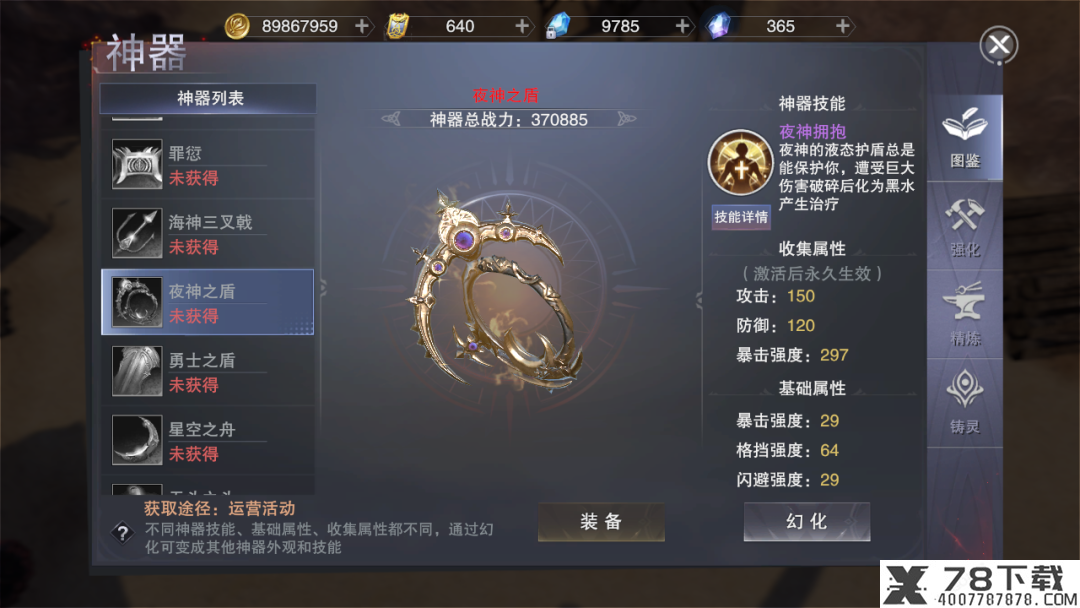Viewport: 1080px width, 608px height.
Task: Select 罪惩 in the artifact list
Action: 208,165
